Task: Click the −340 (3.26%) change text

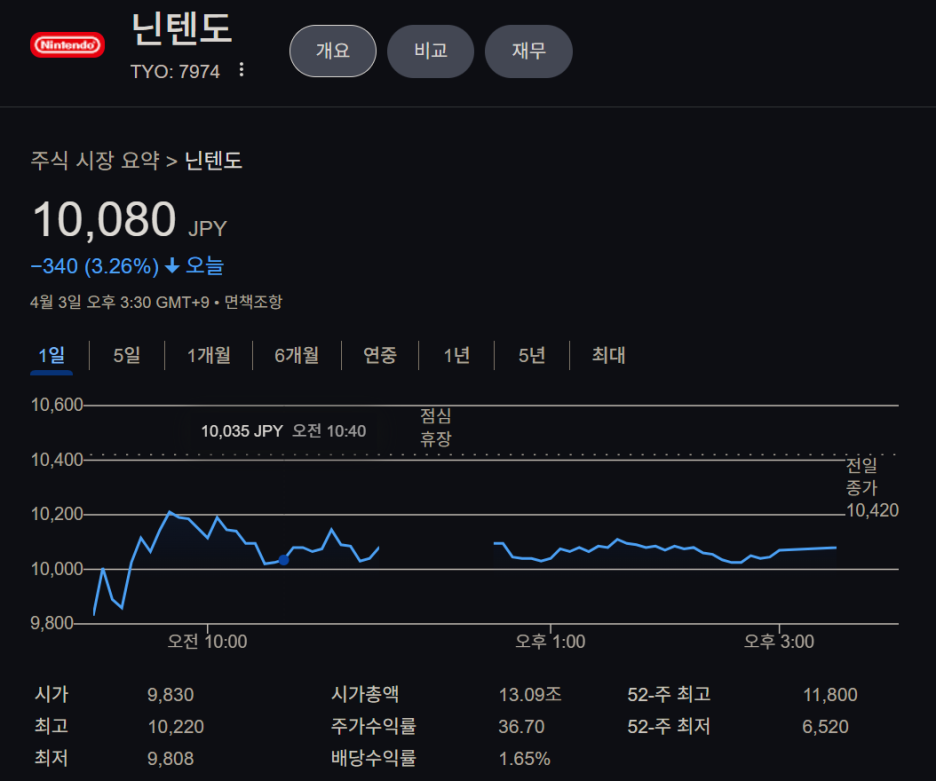Action: 95,266
